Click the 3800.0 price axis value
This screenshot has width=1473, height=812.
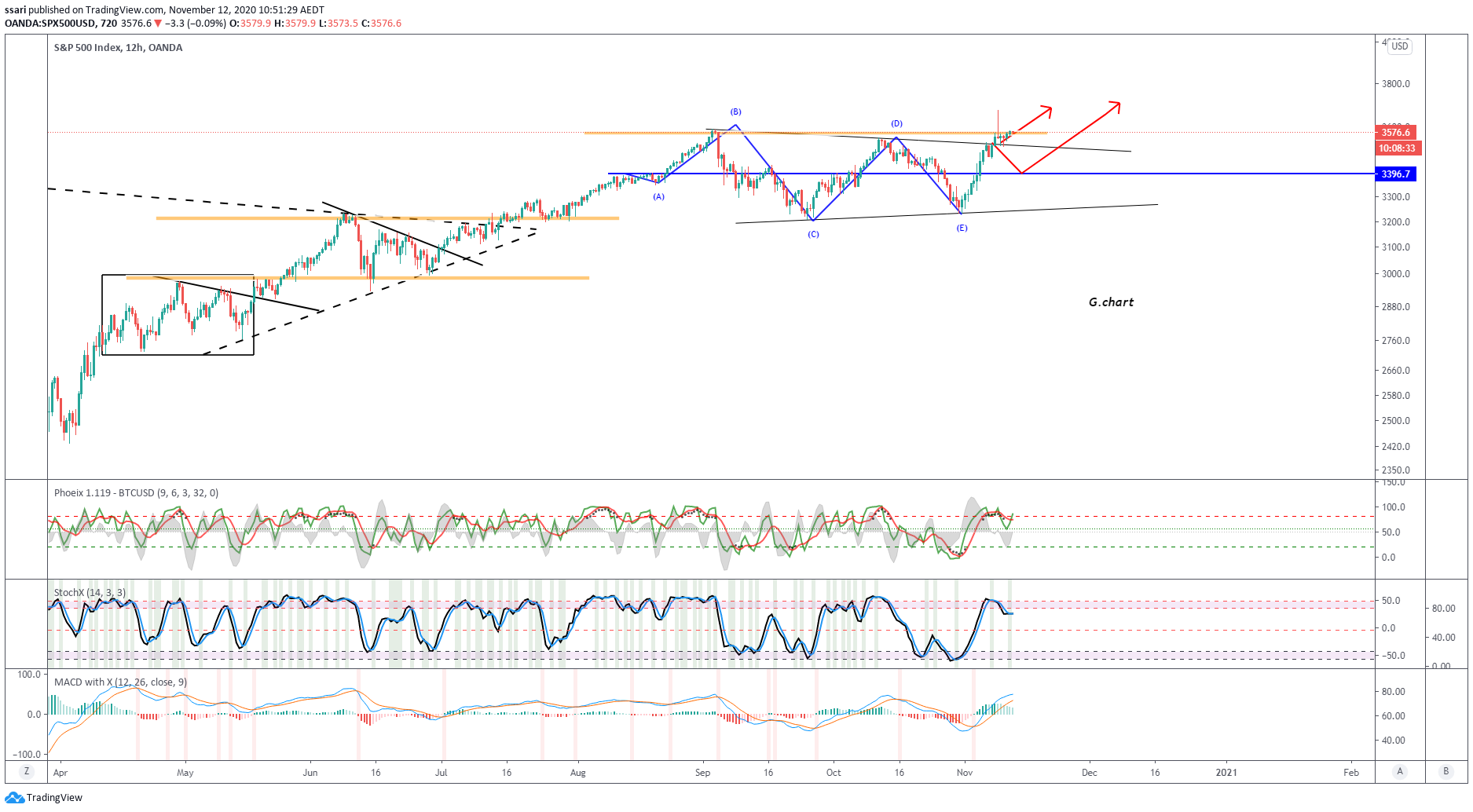pyautogui.click(x=1396, y=84)
